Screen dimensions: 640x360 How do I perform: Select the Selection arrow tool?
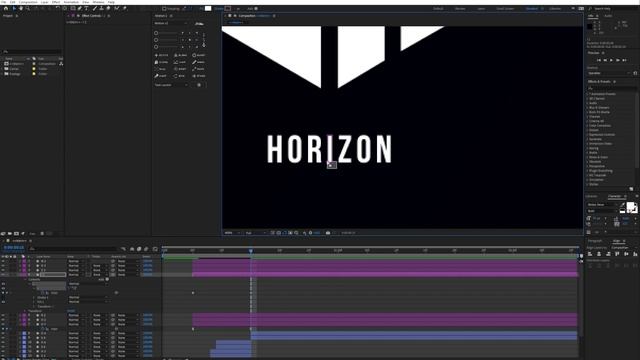(13, 8)
